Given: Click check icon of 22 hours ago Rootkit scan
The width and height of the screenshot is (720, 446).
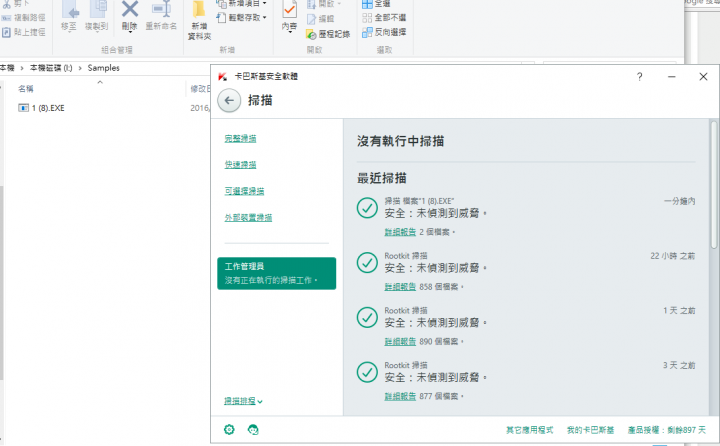Looking at the screenshot, I should coord(367,263).
